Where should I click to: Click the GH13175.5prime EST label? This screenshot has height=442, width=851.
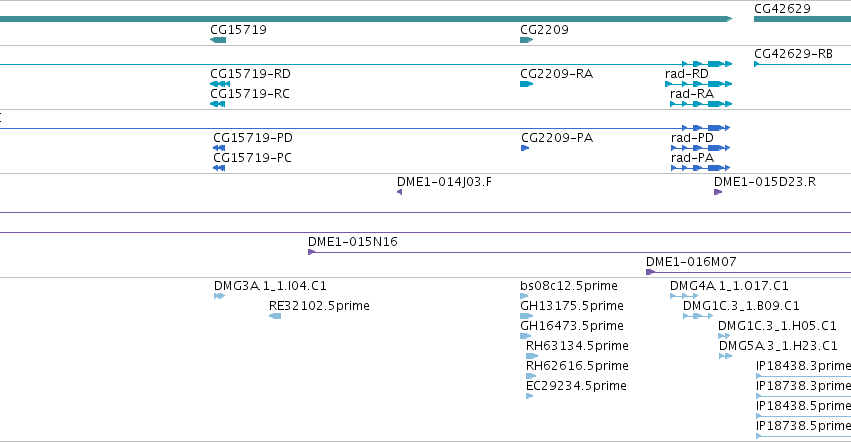coord(571,306)
